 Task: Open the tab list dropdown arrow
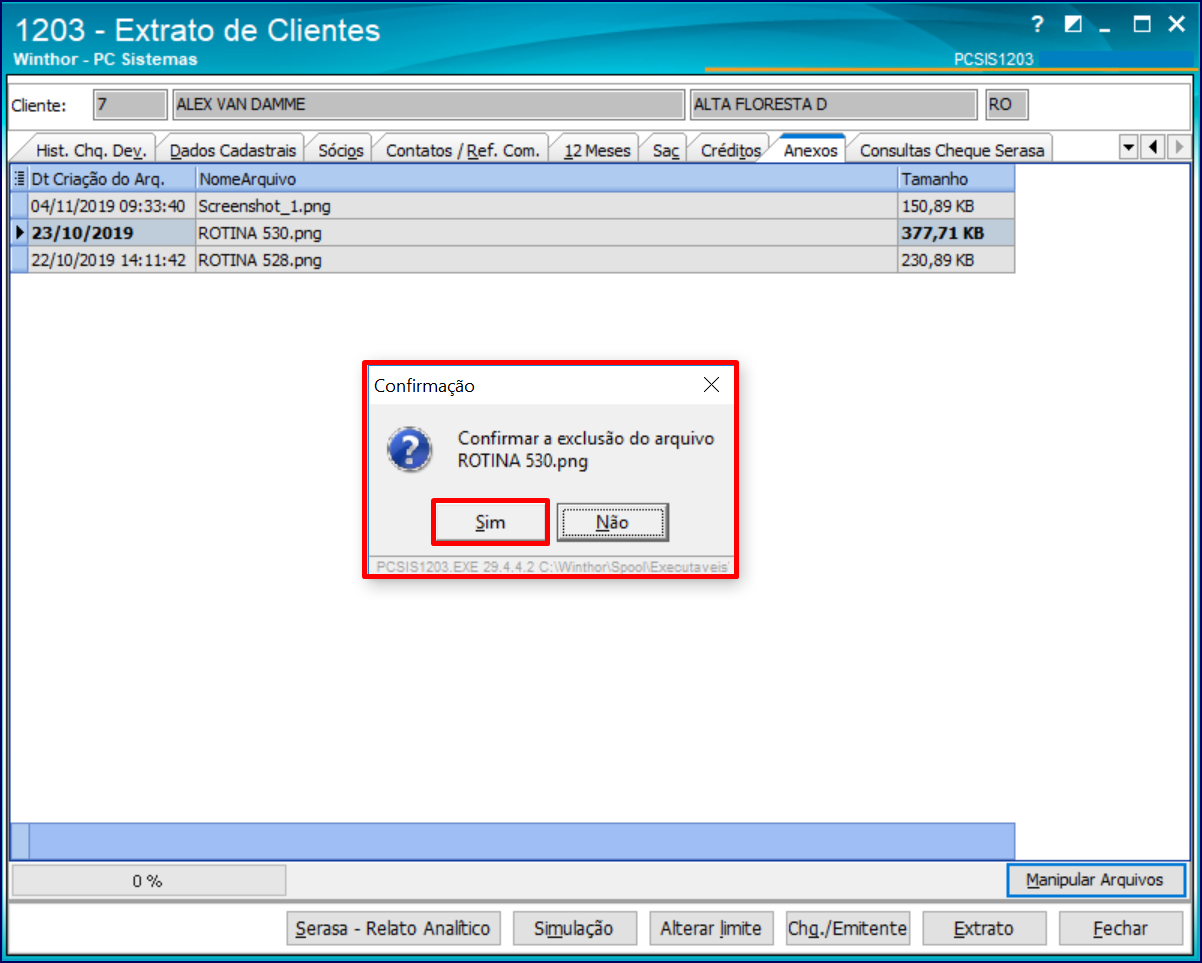pyautogui.click(x=1129, y=147)
